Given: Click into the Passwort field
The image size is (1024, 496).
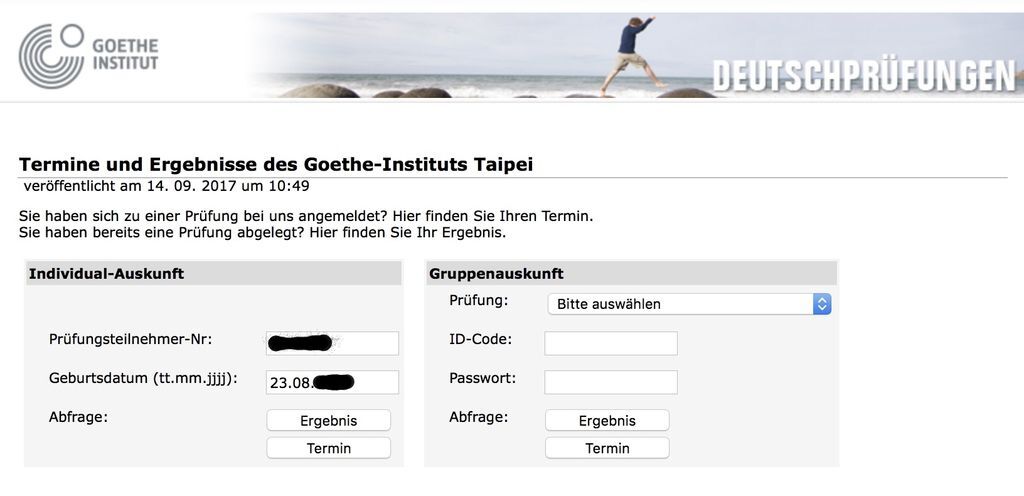Looking at the screenshot, I should pyautogui.click(x=611, y=382).
